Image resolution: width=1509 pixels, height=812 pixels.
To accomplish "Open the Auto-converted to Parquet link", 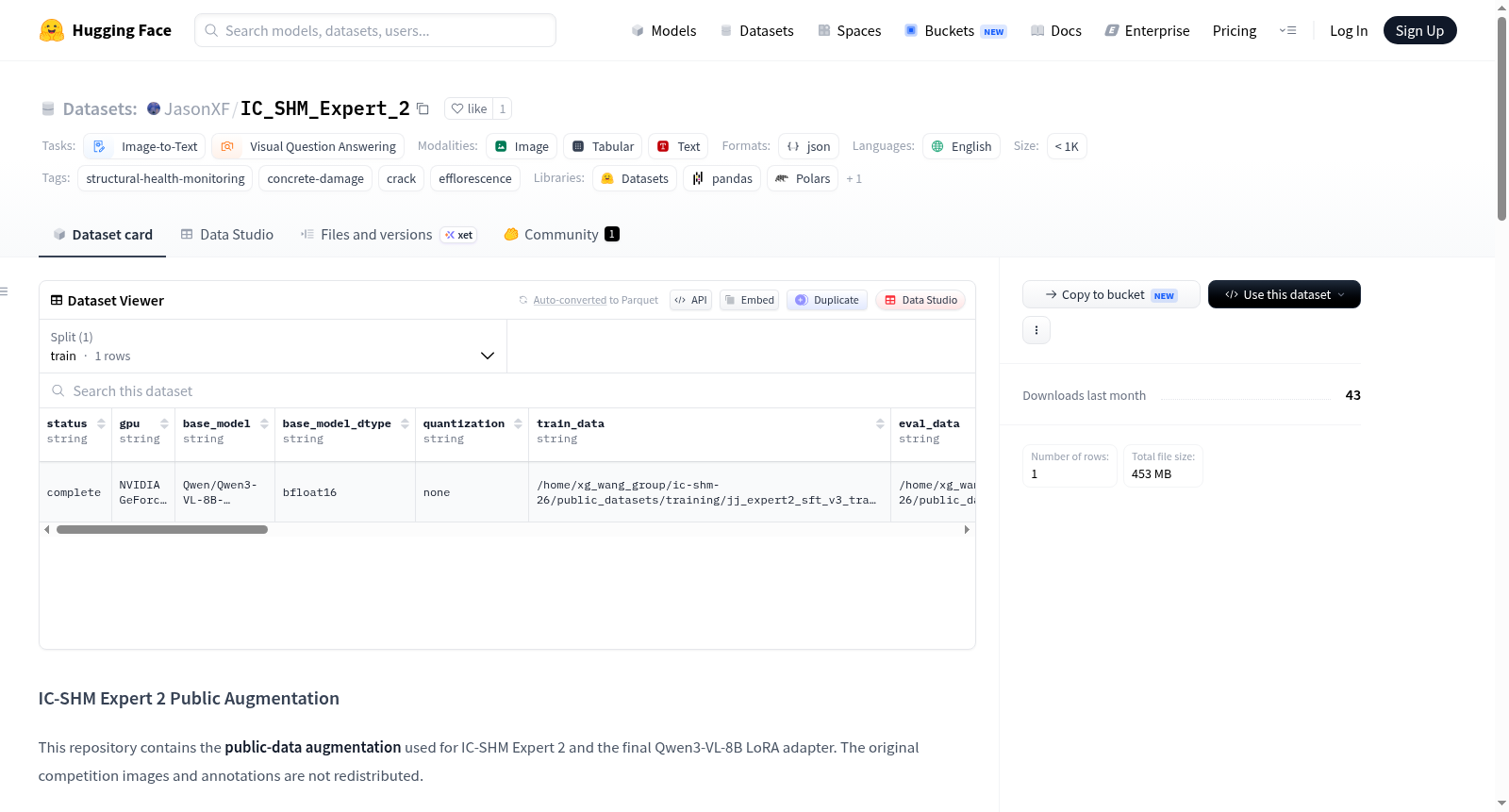I will coord(570,300).
